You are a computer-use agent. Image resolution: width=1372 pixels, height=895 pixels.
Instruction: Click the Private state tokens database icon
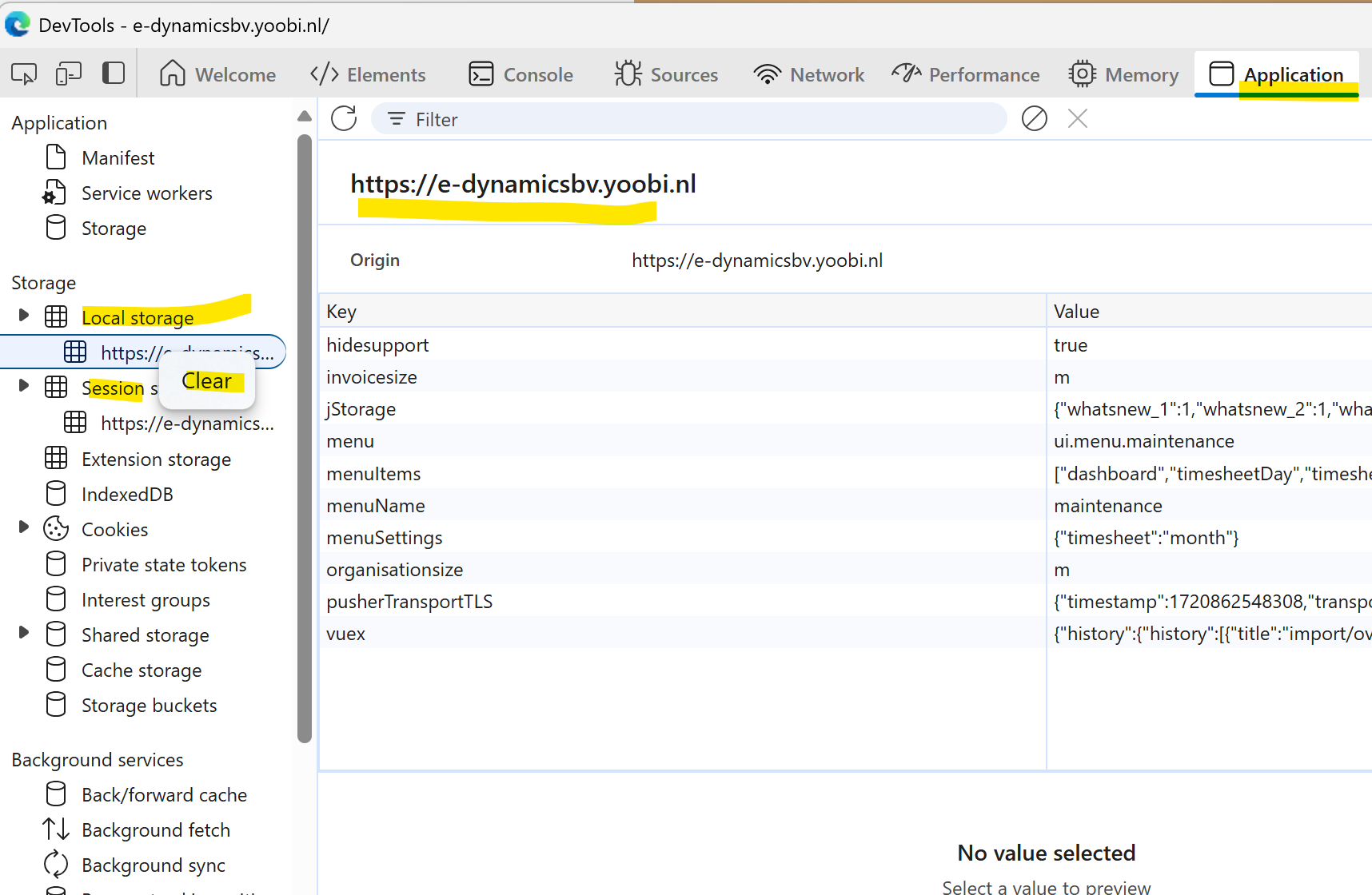click(56, 563)
